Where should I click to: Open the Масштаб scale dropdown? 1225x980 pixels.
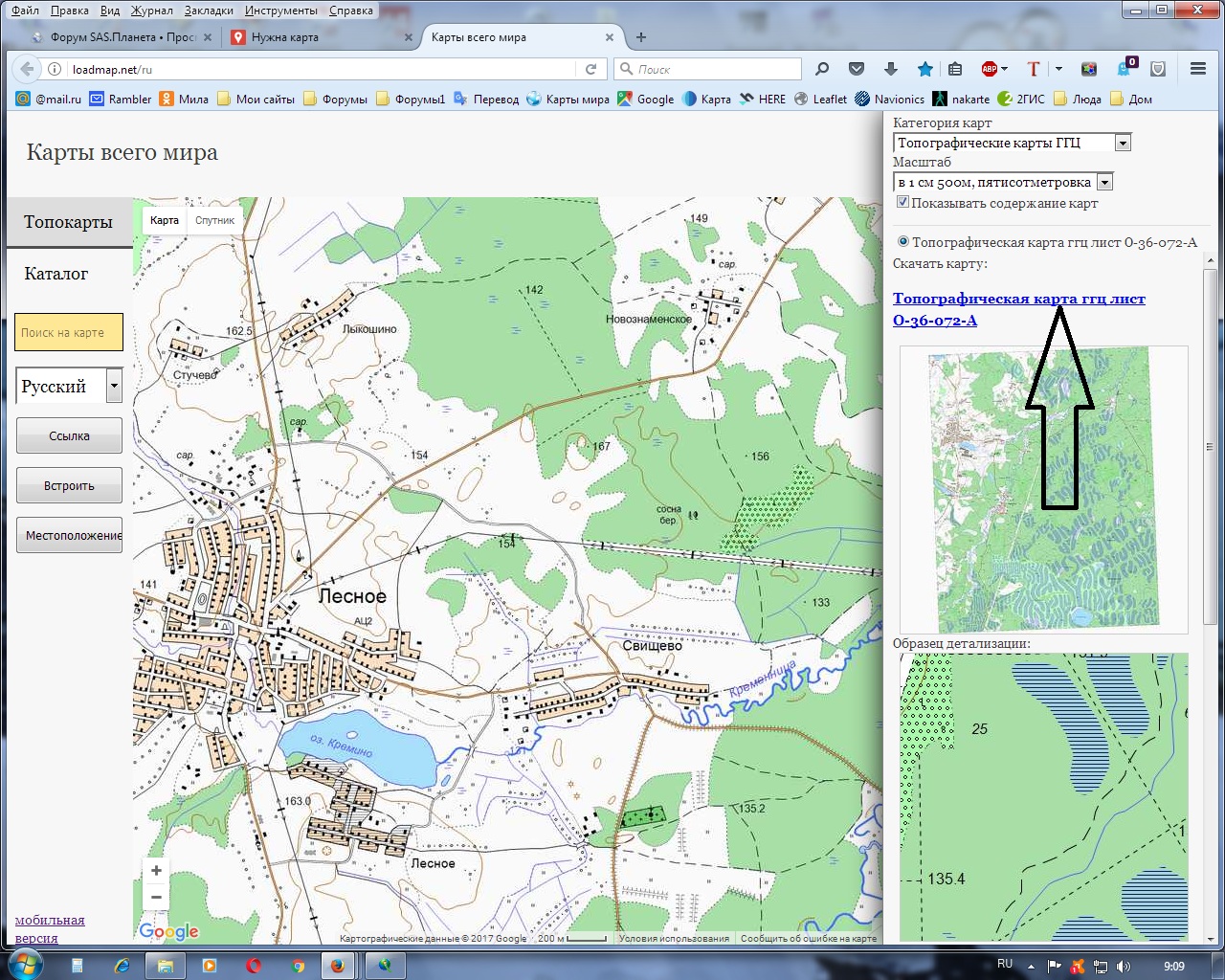pyautogui.click(x=1103, y=182)
